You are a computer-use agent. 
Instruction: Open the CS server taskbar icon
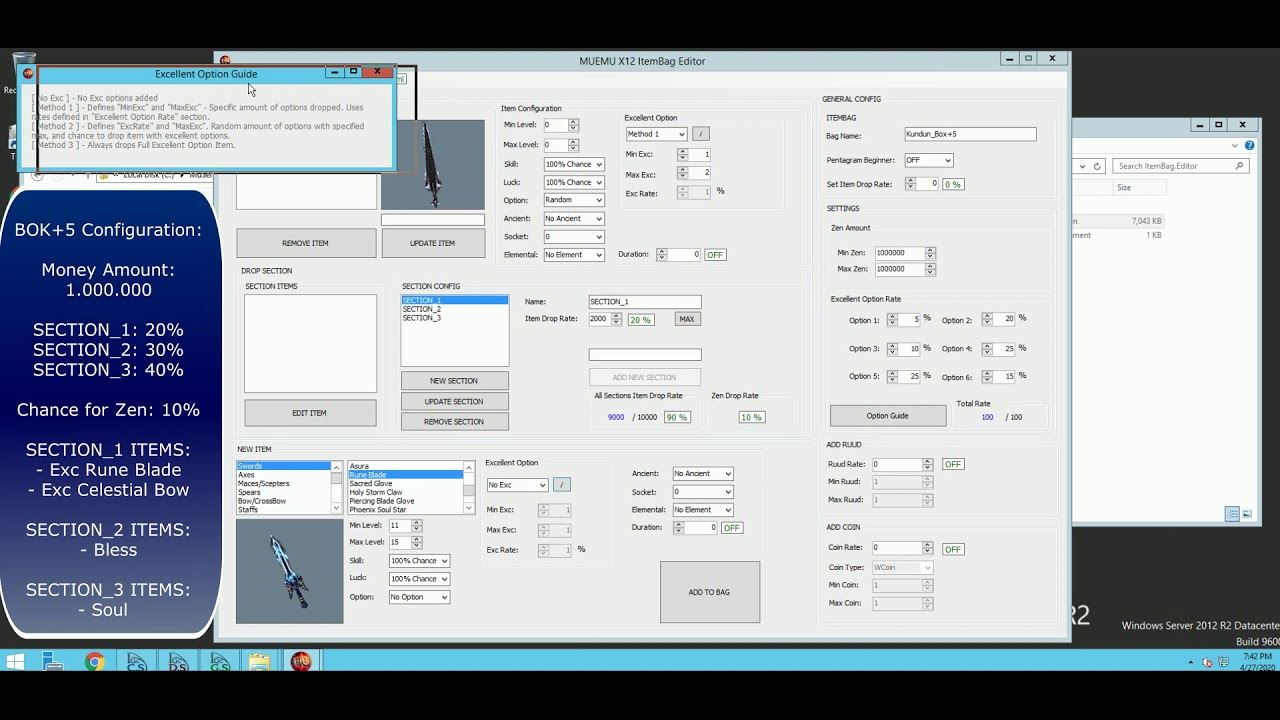(135, 661)
